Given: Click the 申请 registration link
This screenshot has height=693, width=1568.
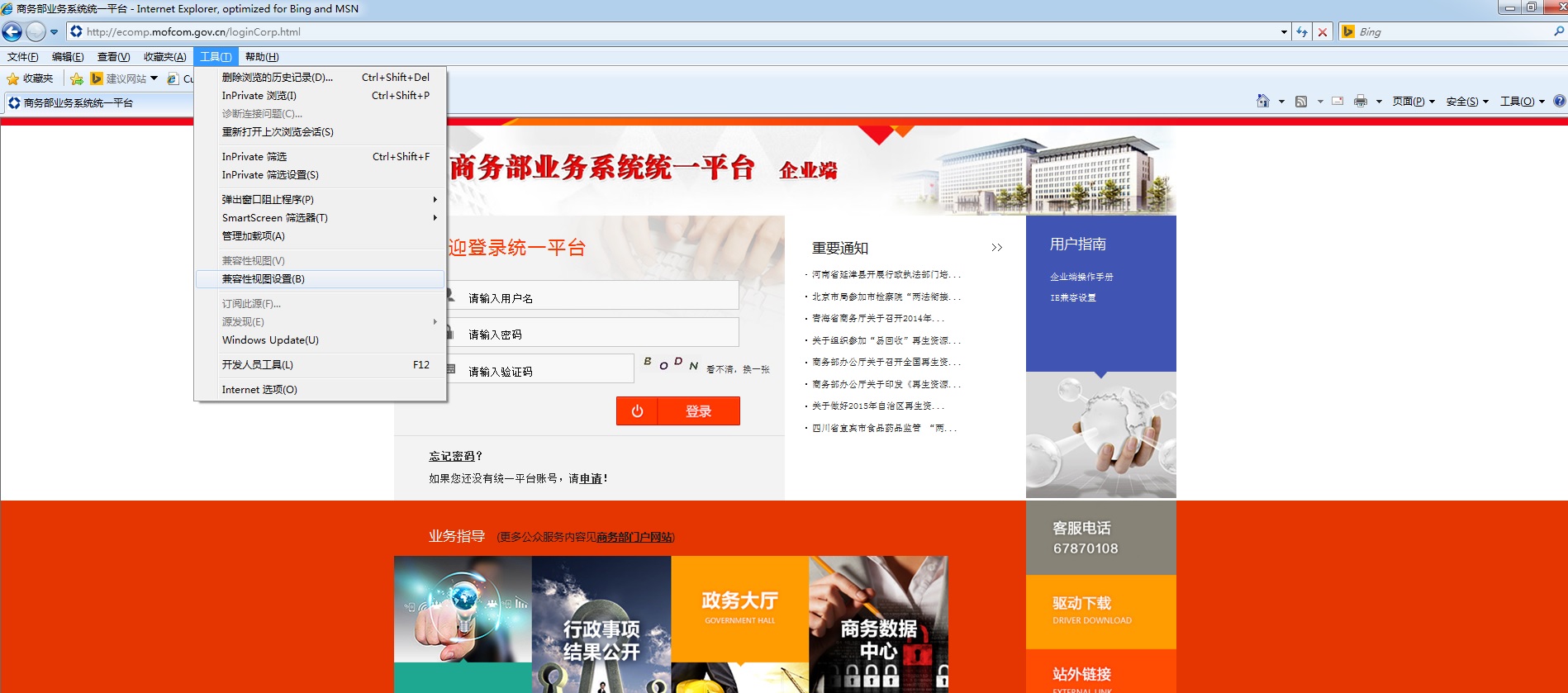Looking at the screenshot, I should pos(590,478).
